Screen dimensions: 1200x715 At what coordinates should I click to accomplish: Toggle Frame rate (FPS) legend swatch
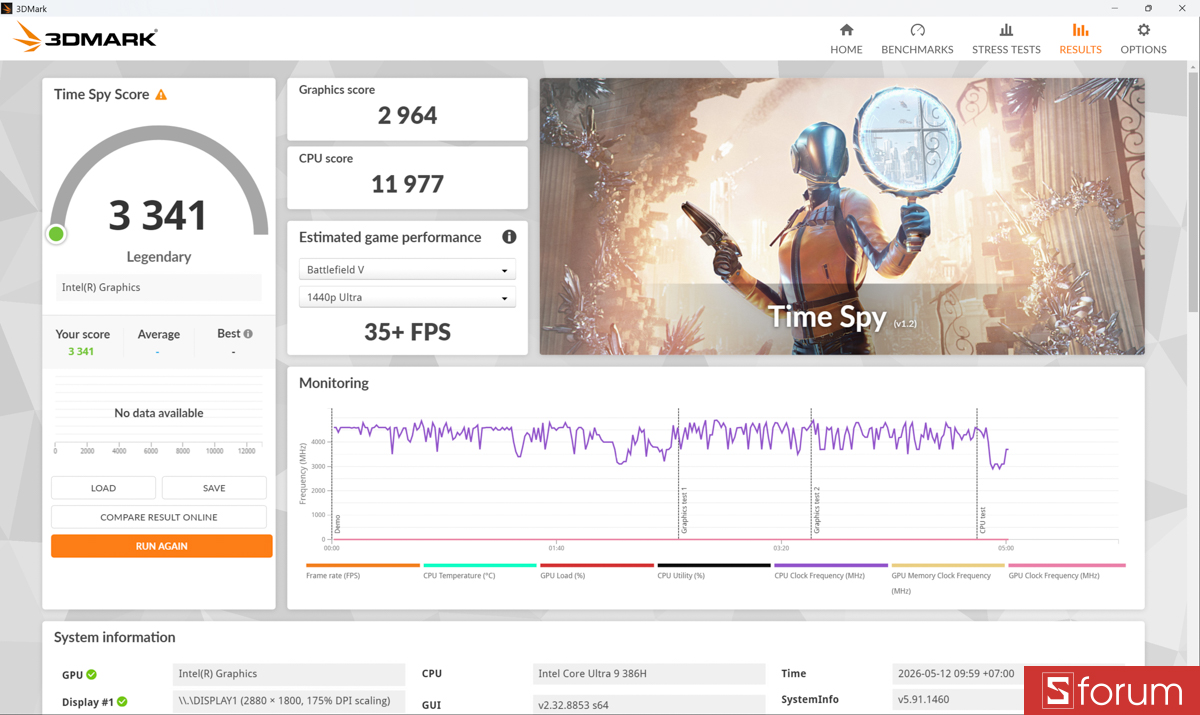[363, 565]
